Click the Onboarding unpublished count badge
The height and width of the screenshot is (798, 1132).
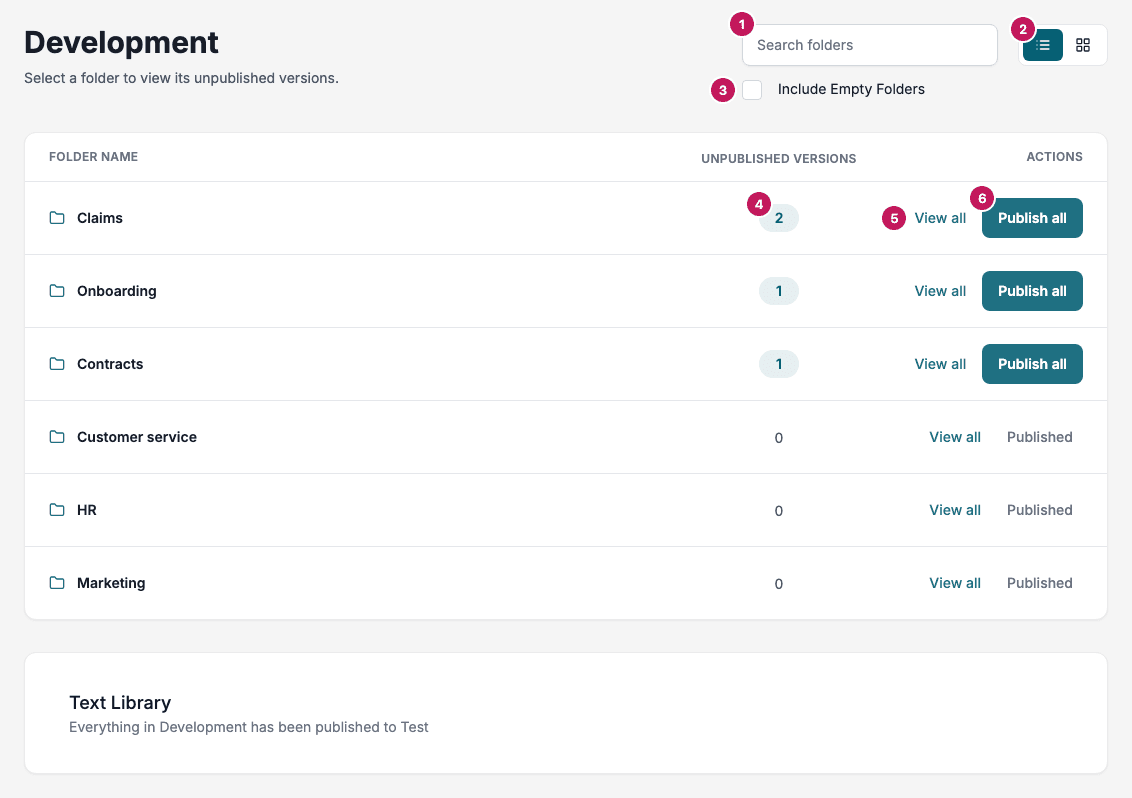[778, 291]
